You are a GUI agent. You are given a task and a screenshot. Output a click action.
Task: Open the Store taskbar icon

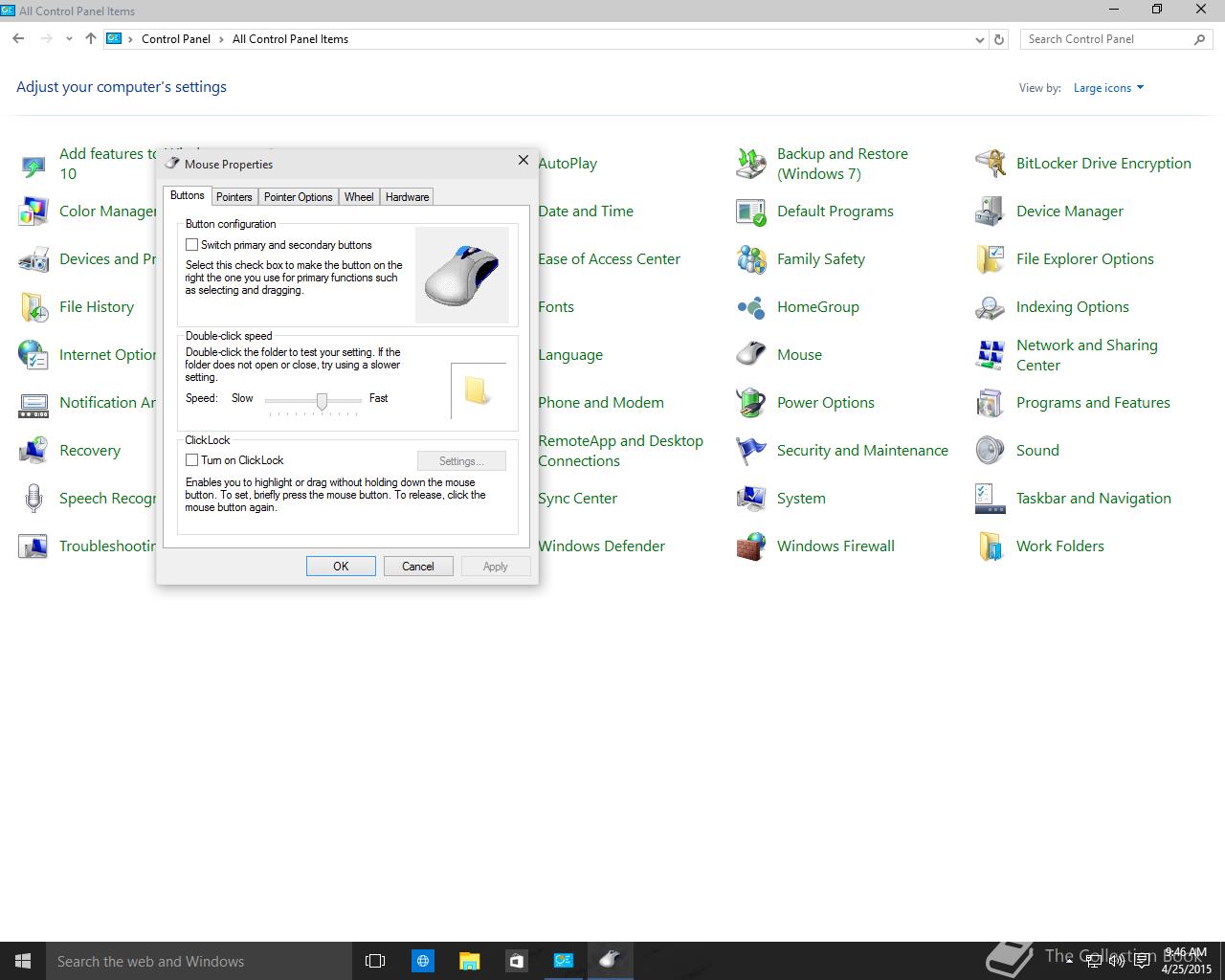516,961
